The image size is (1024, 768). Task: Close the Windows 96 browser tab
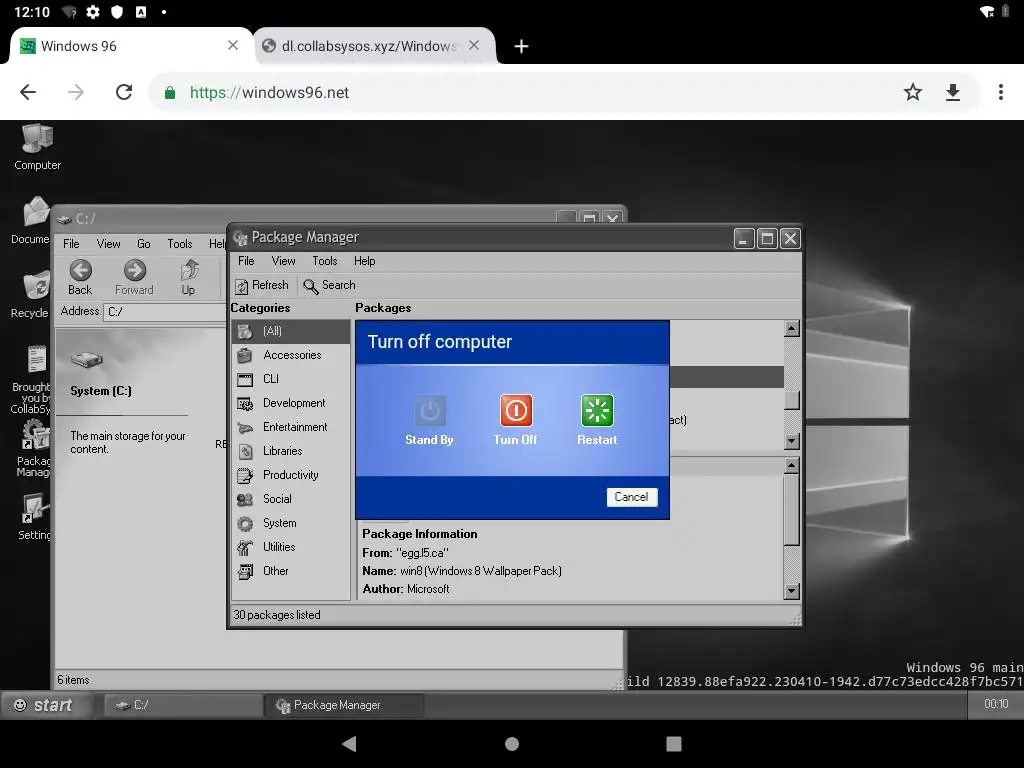coord(232,45)
